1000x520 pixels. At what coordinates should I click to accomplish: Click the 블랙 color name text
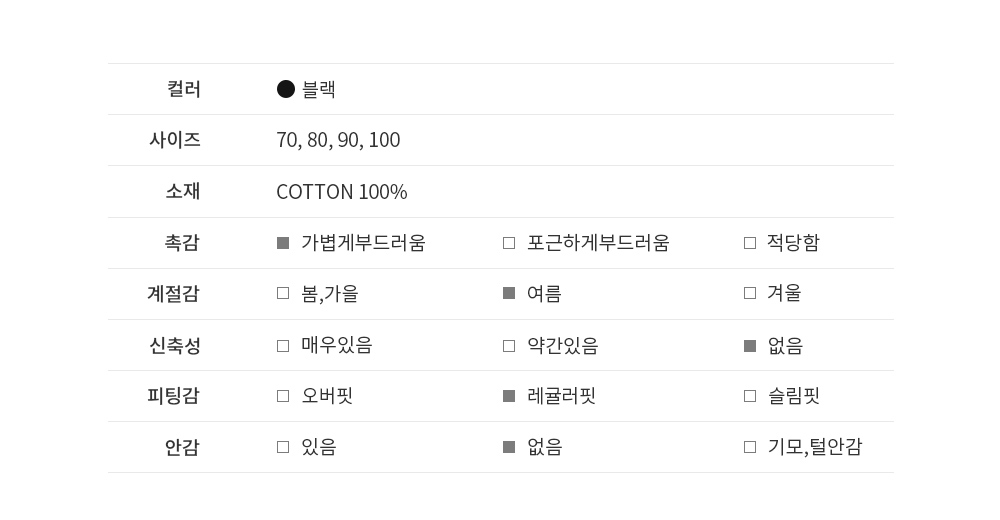coord(319,89)
